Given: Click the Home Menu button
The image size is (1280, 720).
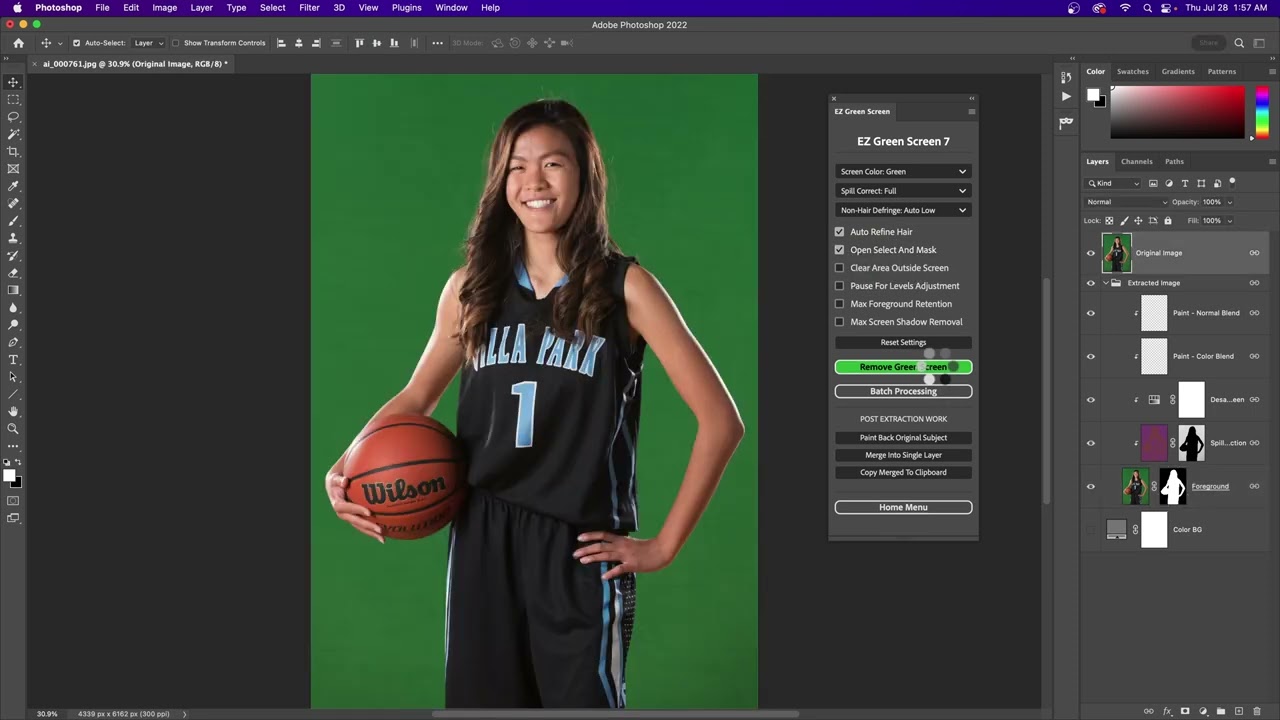Looking at the screenshot, I should [903, 507].
